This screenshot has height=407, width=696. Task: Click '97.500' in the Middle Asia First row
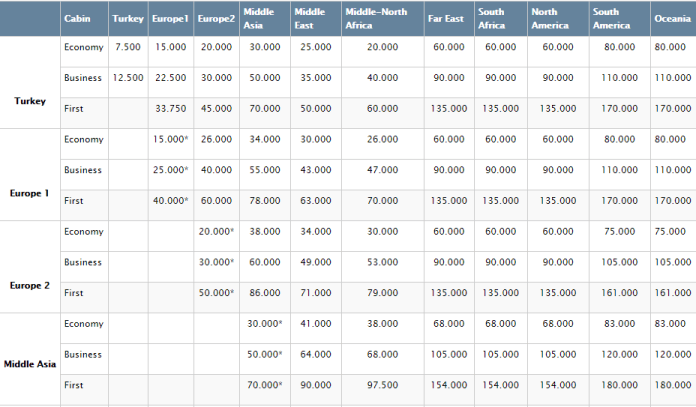[x=383, y=385]
